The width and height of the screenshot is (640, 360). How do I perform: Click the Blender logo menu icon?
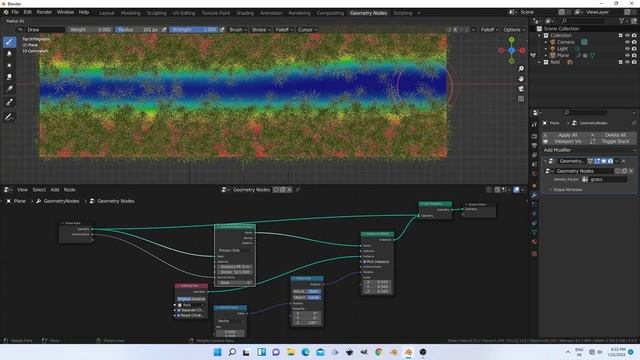tap(6, 12)
